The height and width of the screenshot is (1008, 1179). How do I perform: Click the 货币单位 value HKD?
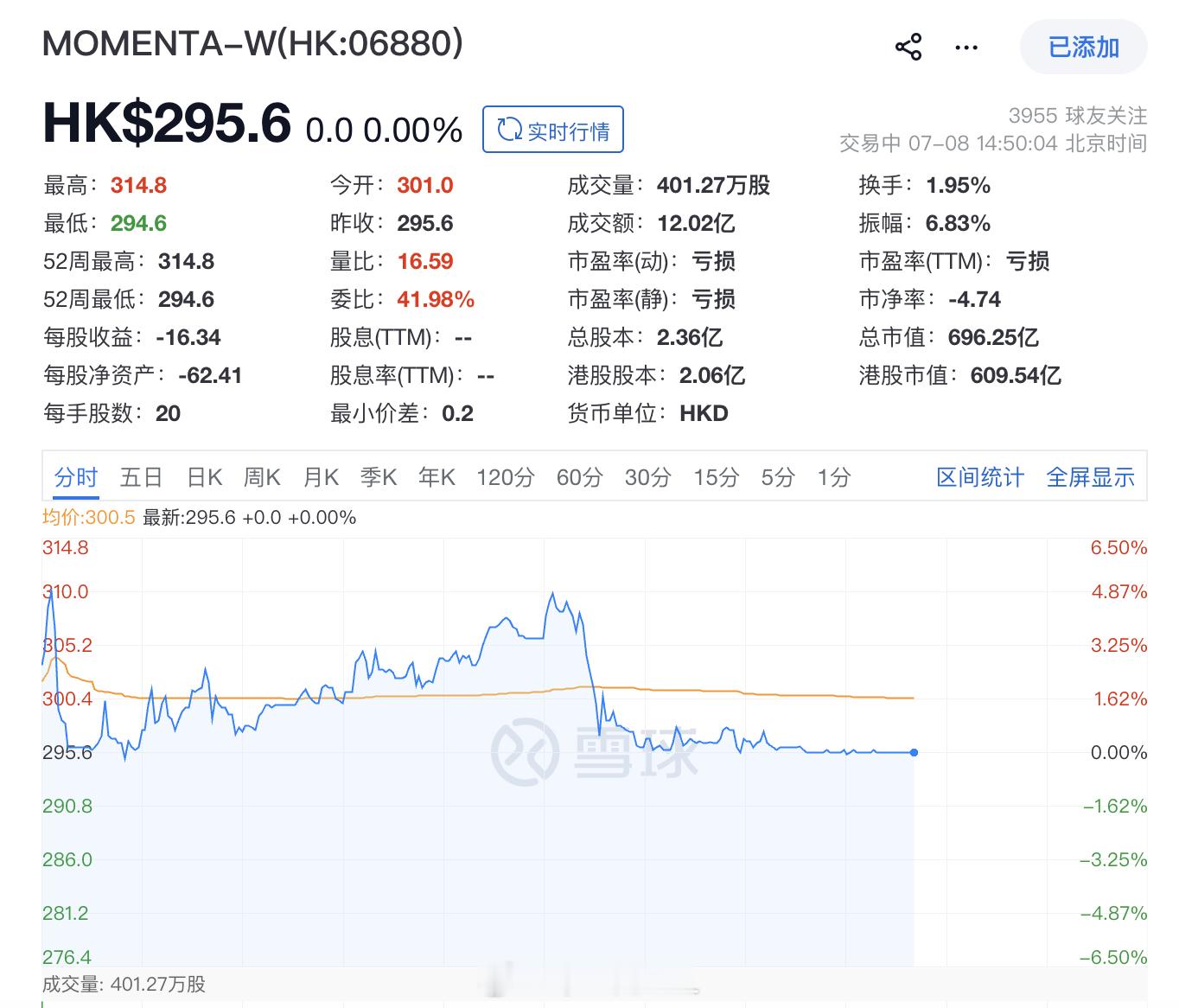coord(704,413)
